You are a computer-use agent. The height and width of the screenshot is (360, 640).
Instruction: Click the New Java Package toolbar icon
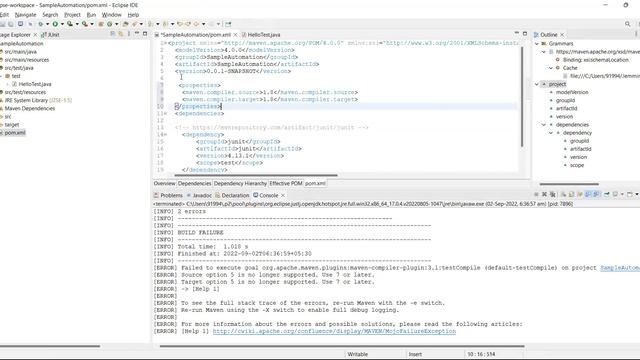[x=101, y=24]
